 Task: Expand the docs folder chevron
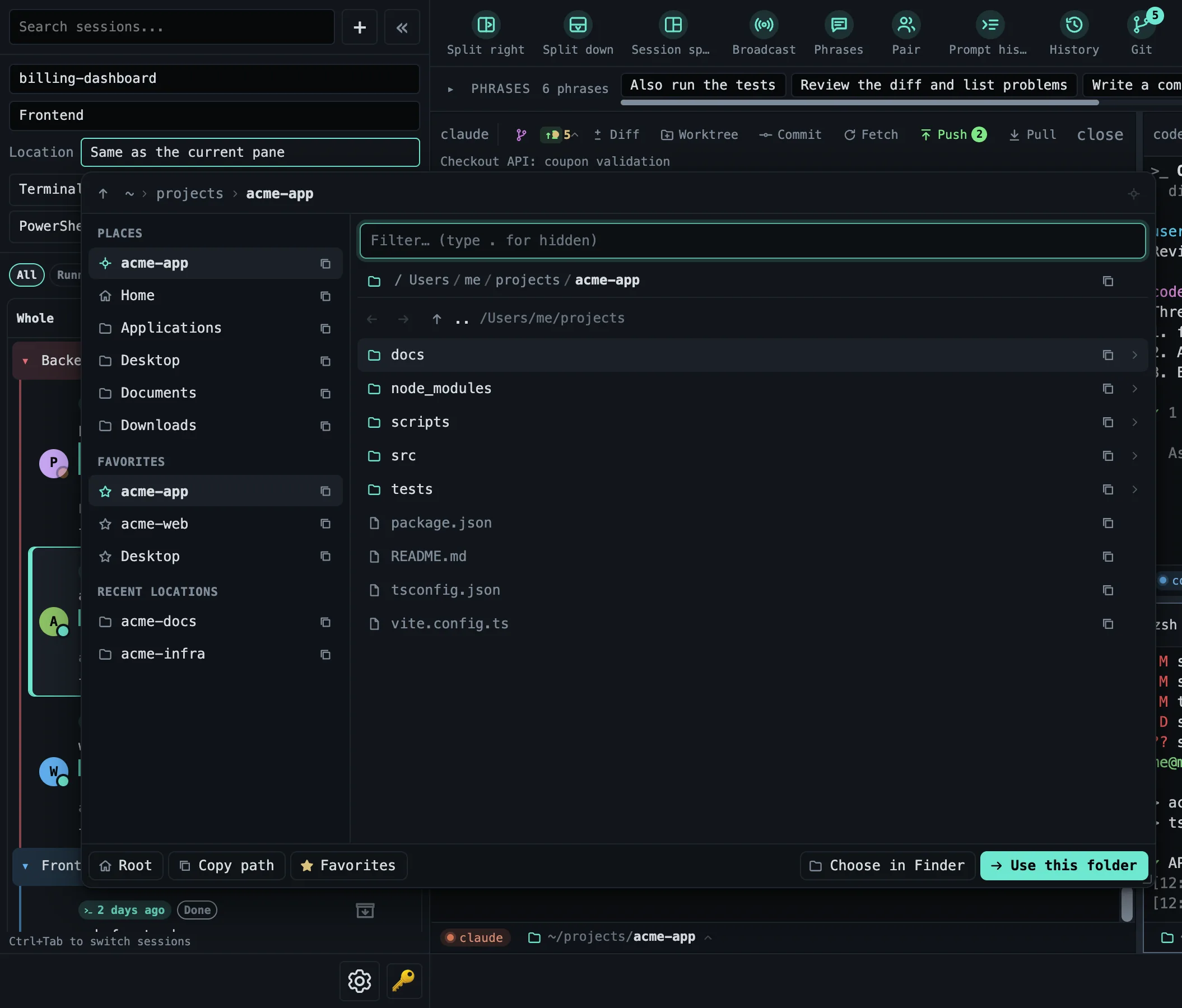click(x=1134, y=355)
